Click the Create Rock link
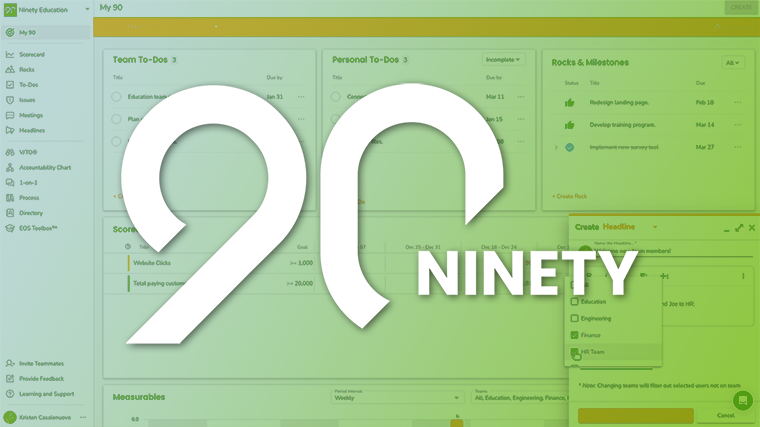This screenshot has width=760, height=427. click(x=569, y=196)
